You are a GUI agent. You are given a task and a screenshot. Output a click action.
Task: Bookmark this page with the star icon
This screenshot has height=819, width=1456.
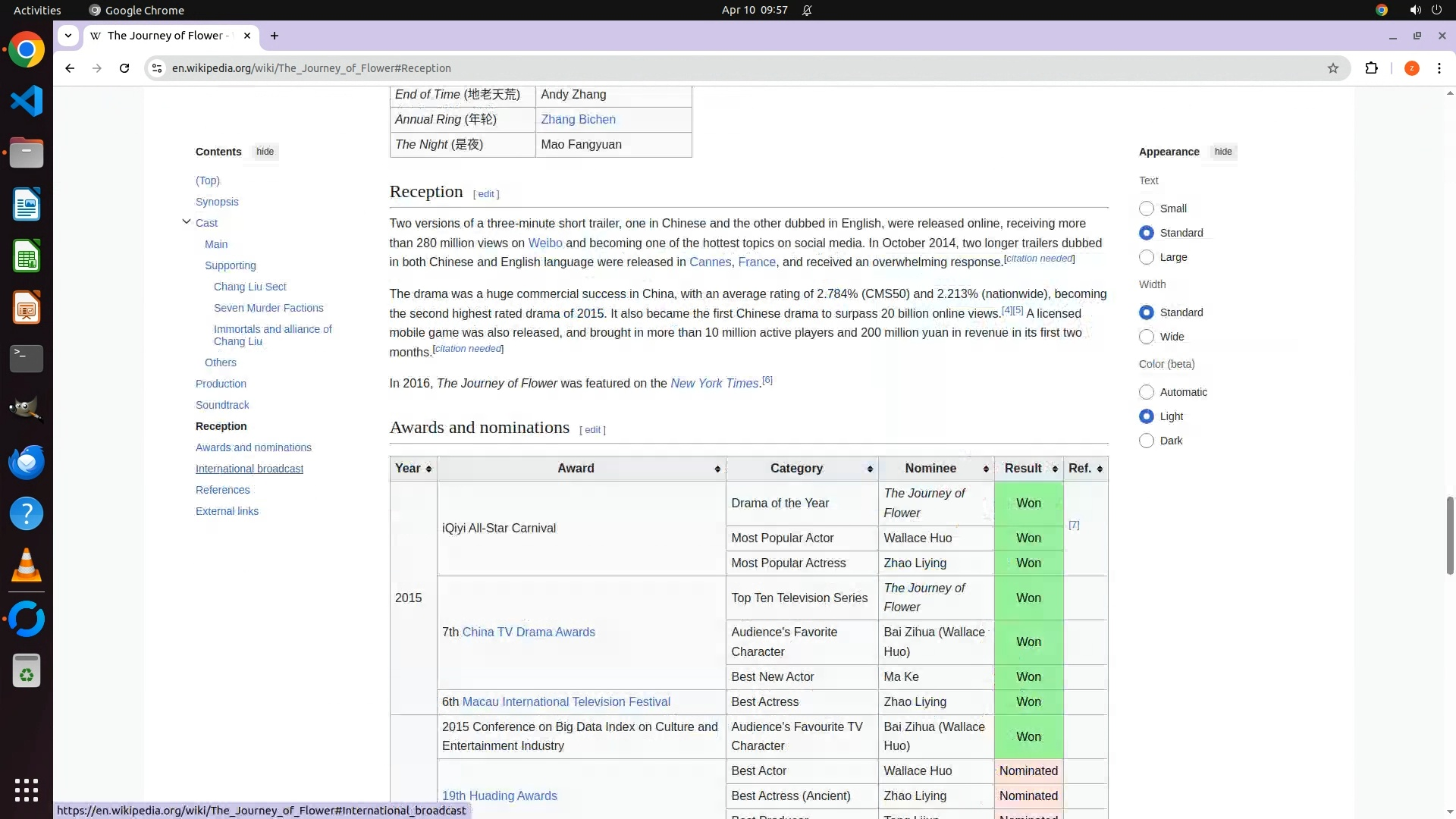[x=1332, y=68]
